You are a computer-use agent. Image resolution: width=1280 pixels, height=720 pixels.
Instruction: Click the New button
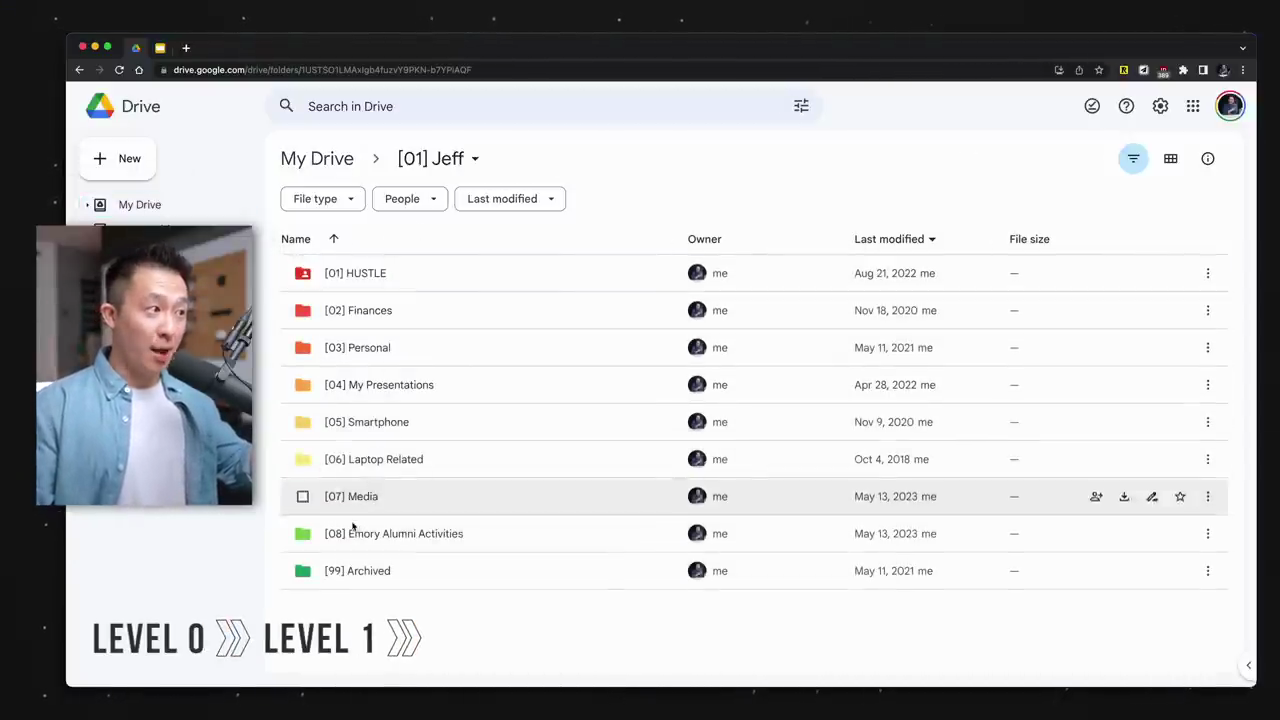(117, 159)
